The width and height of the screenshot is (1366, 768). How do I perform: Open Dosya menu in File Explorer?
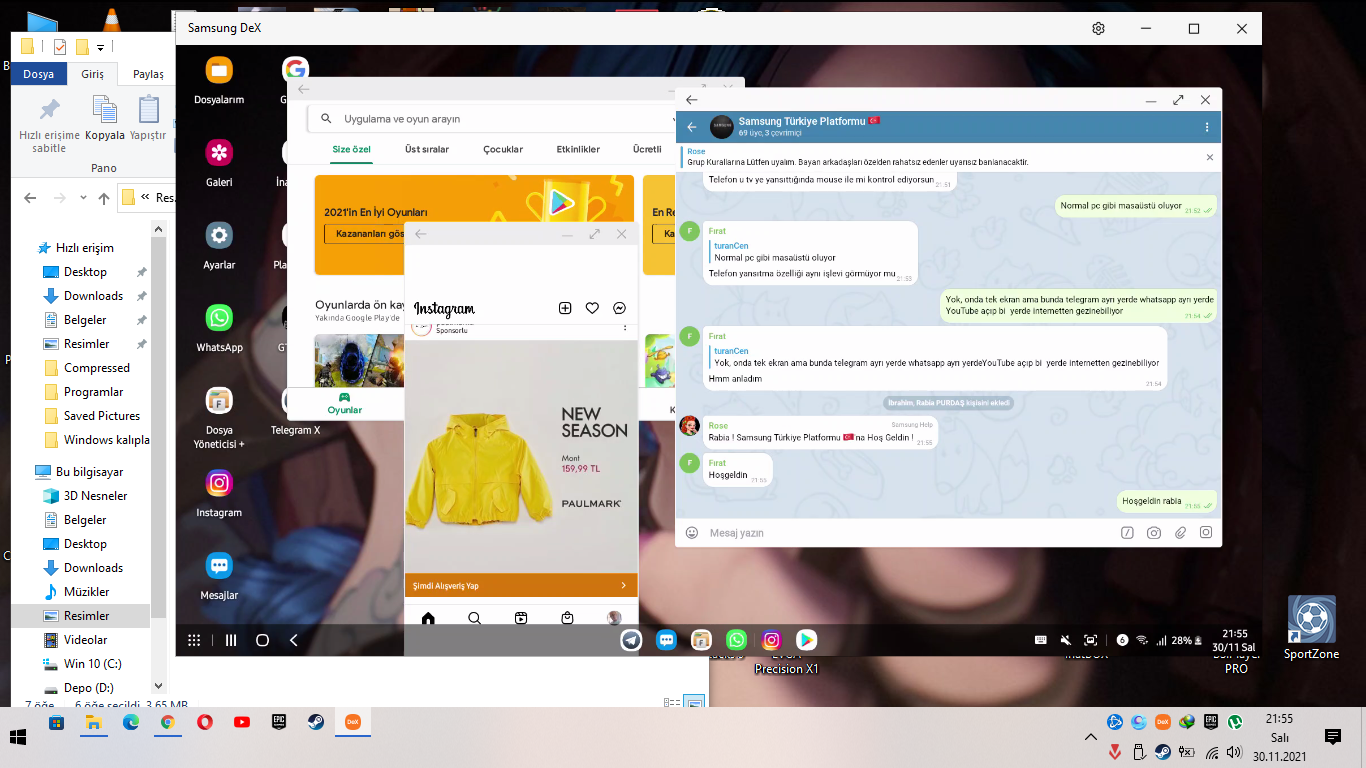point(39,74)
